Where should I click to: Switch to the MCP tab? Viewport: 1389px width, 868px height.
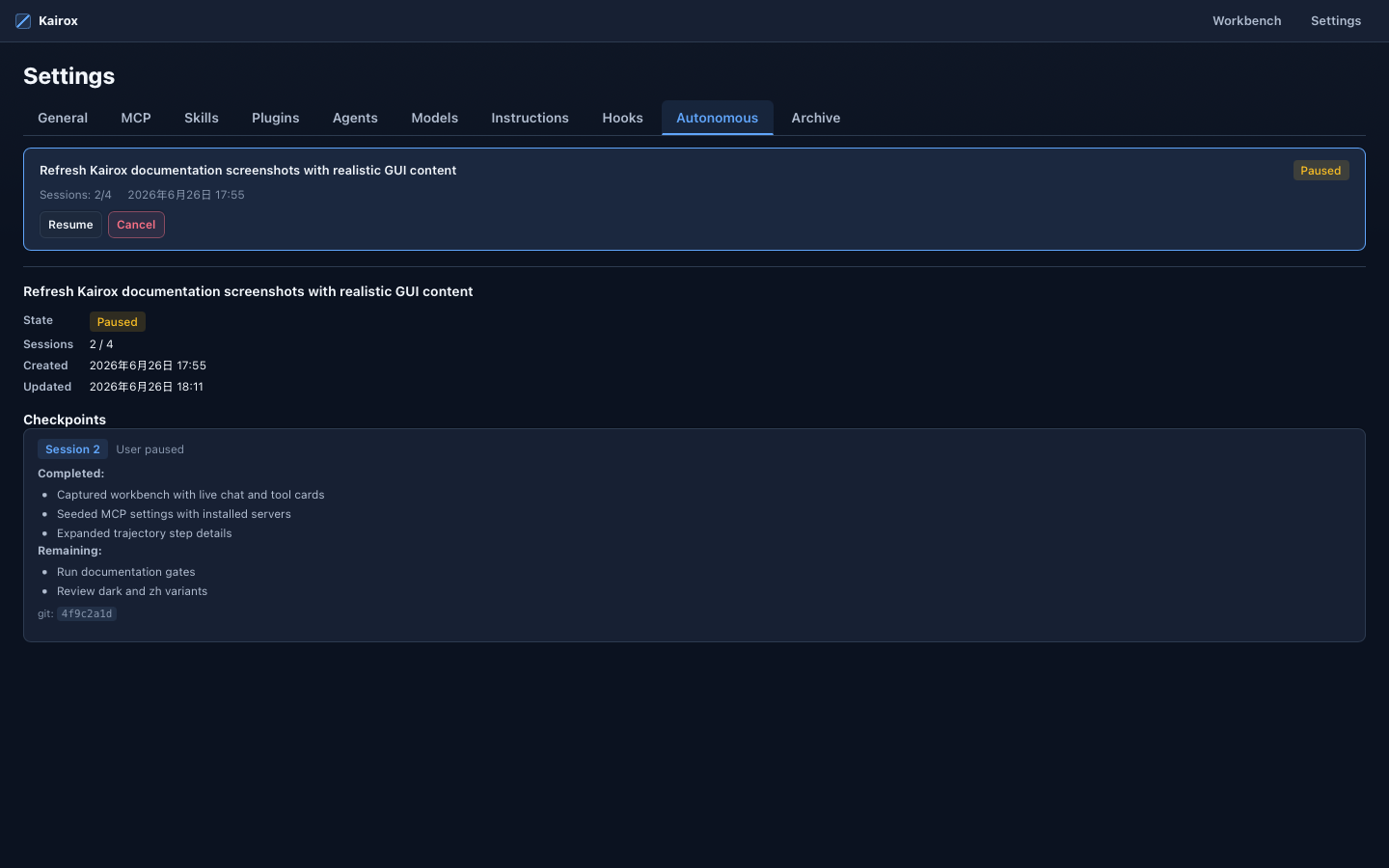[x=136, y=118]
